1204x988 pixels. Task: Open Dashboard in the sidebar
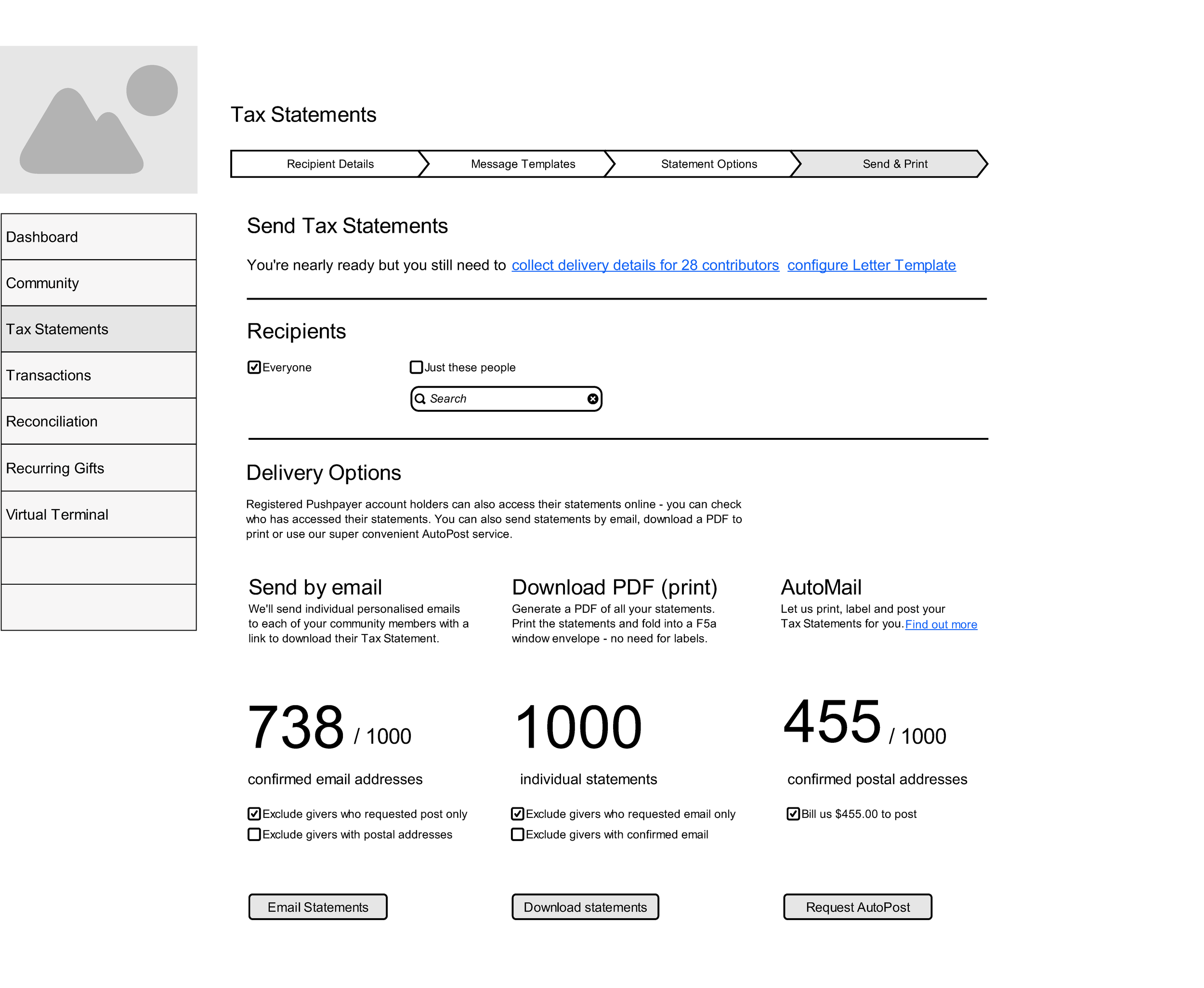(98, 237)
